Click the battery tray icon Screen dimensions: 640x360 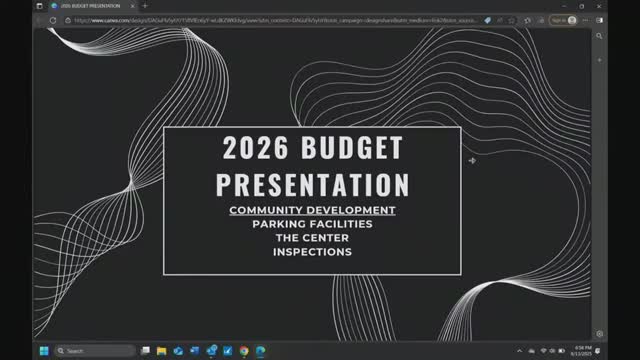tap(562, 351)
